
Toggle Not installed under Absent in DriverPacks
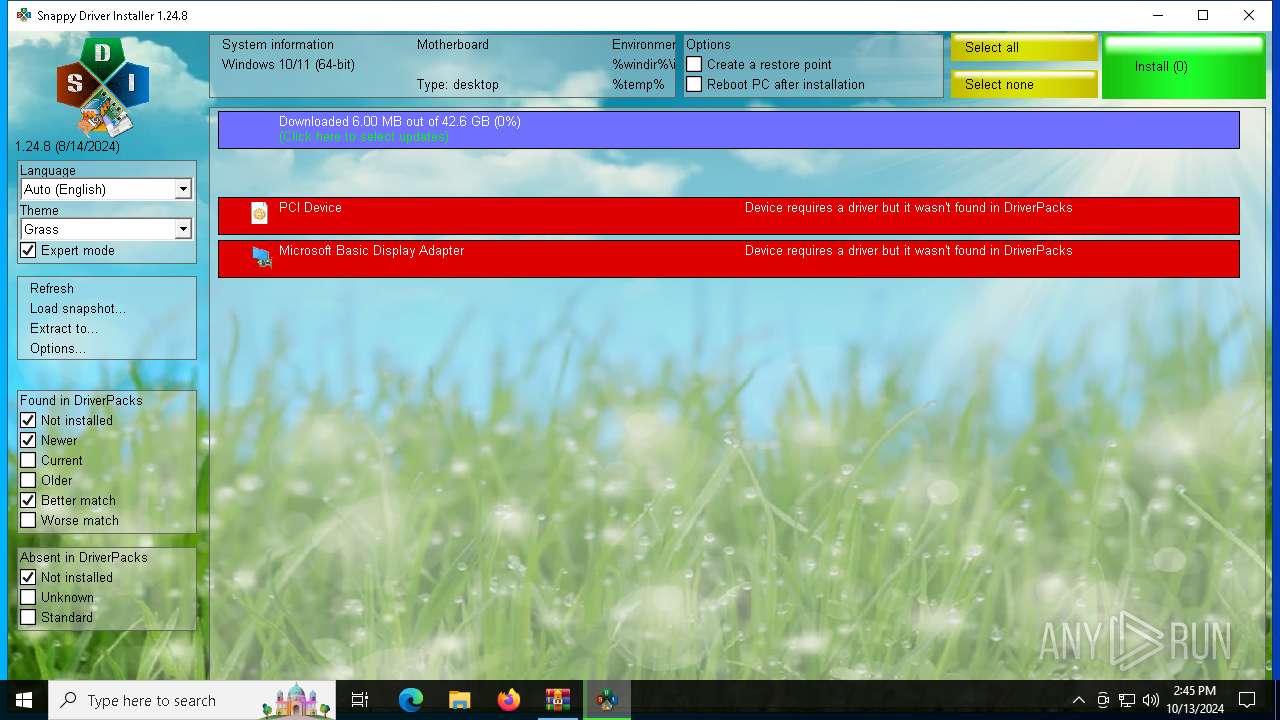tap(28, 577)
